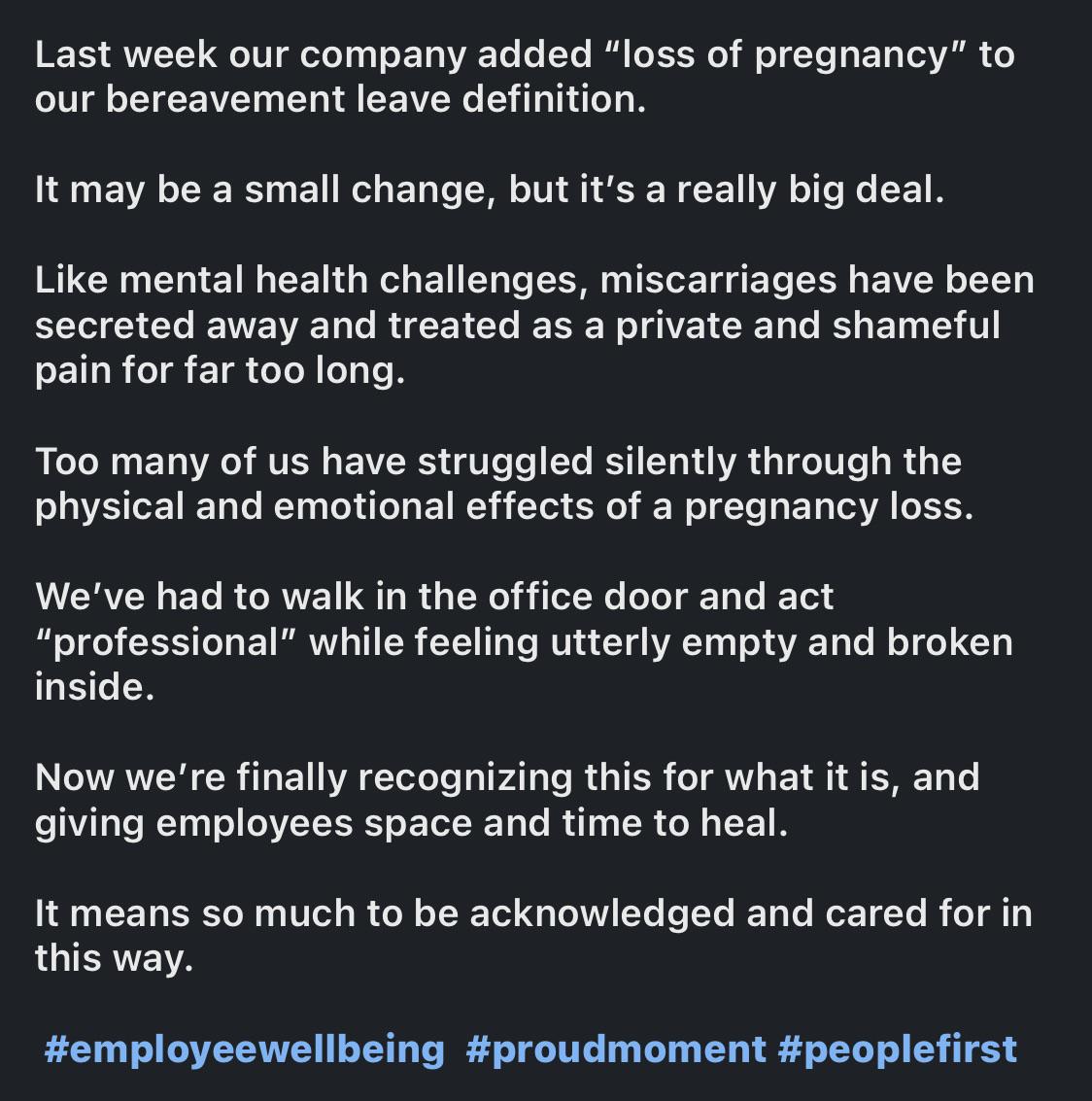The image size is (1092, 1101).
Task: Click the paragraph starting "Too many of us"
Action: (504, 484)
